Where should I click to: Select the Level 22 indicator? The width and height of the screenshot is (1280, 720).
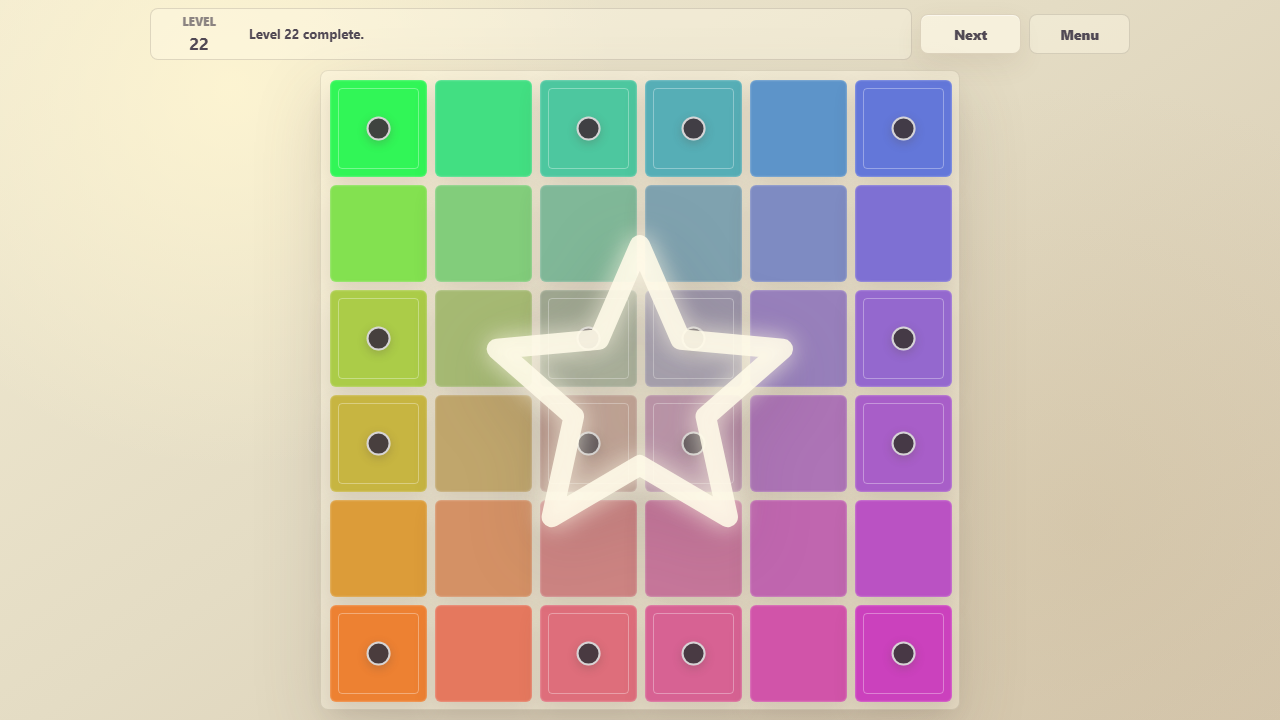[x=199, y=34]
